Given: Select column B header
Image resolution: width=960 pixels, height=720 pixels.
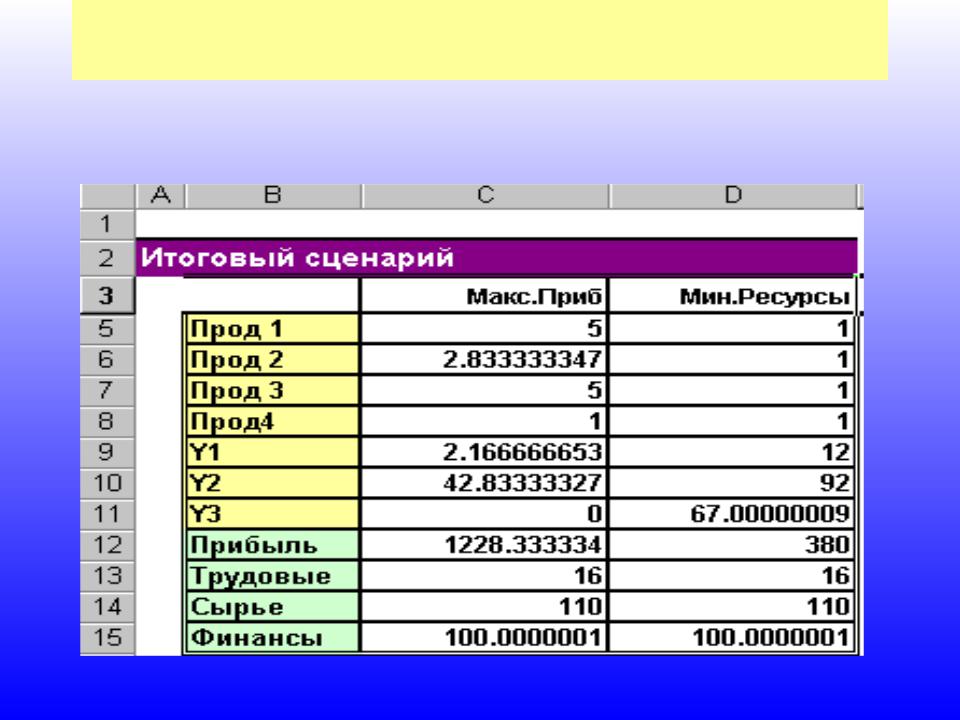Looking at the screenshot, I should 273,196.
